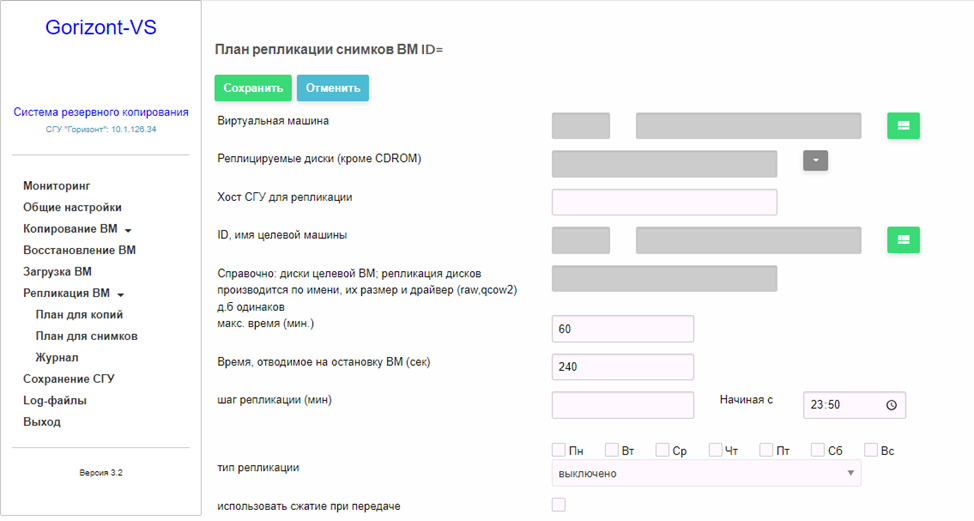Click the шаг репликации (мин) input field
Image resolution: width=974 pixels, height=521 pixels.
[x=622, y=405]
